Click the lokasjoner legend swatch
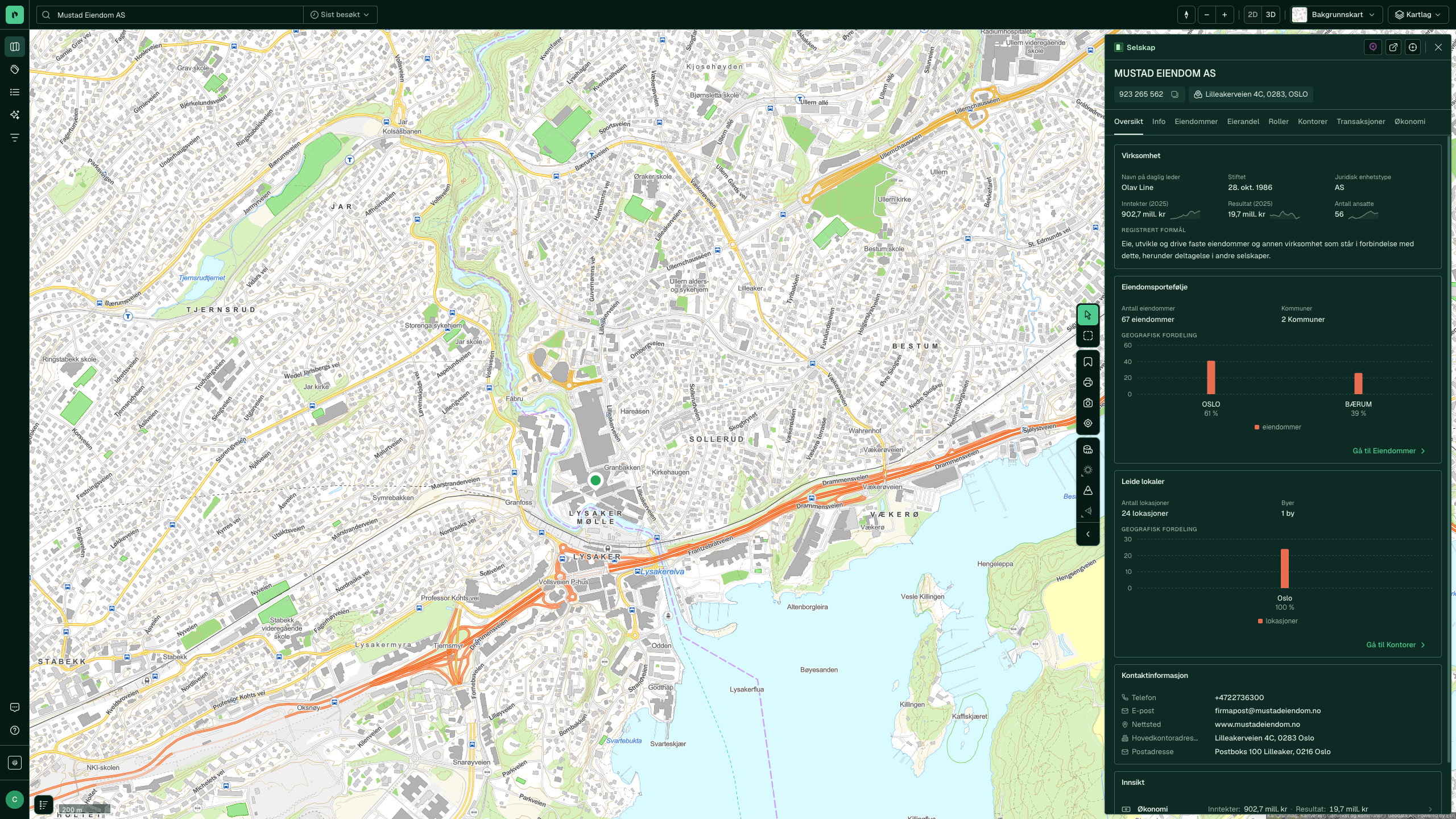Screen dimensions: 1456x819 [1260, 621]
